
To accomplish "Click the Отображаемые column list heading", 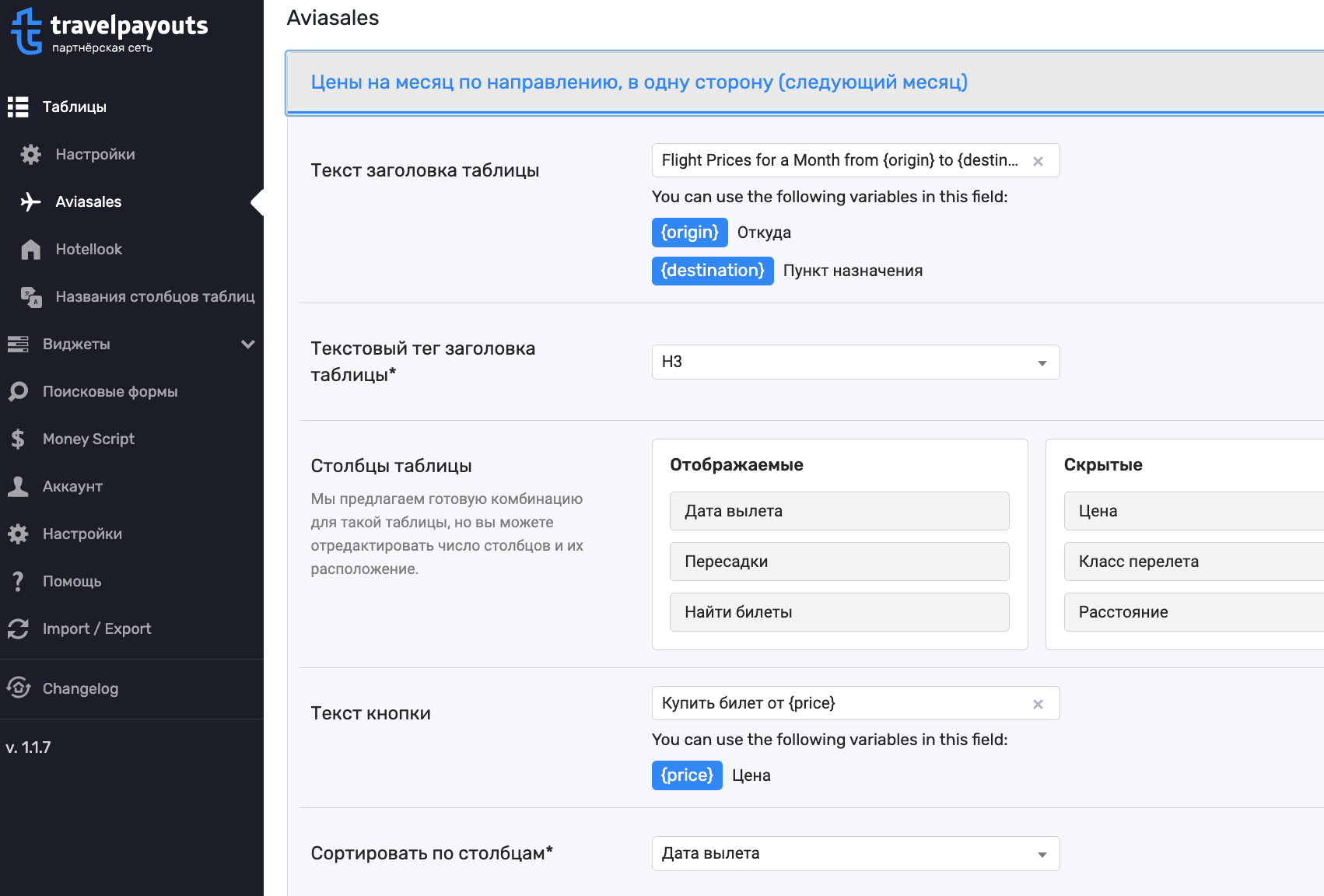I will tap(737, 465).
